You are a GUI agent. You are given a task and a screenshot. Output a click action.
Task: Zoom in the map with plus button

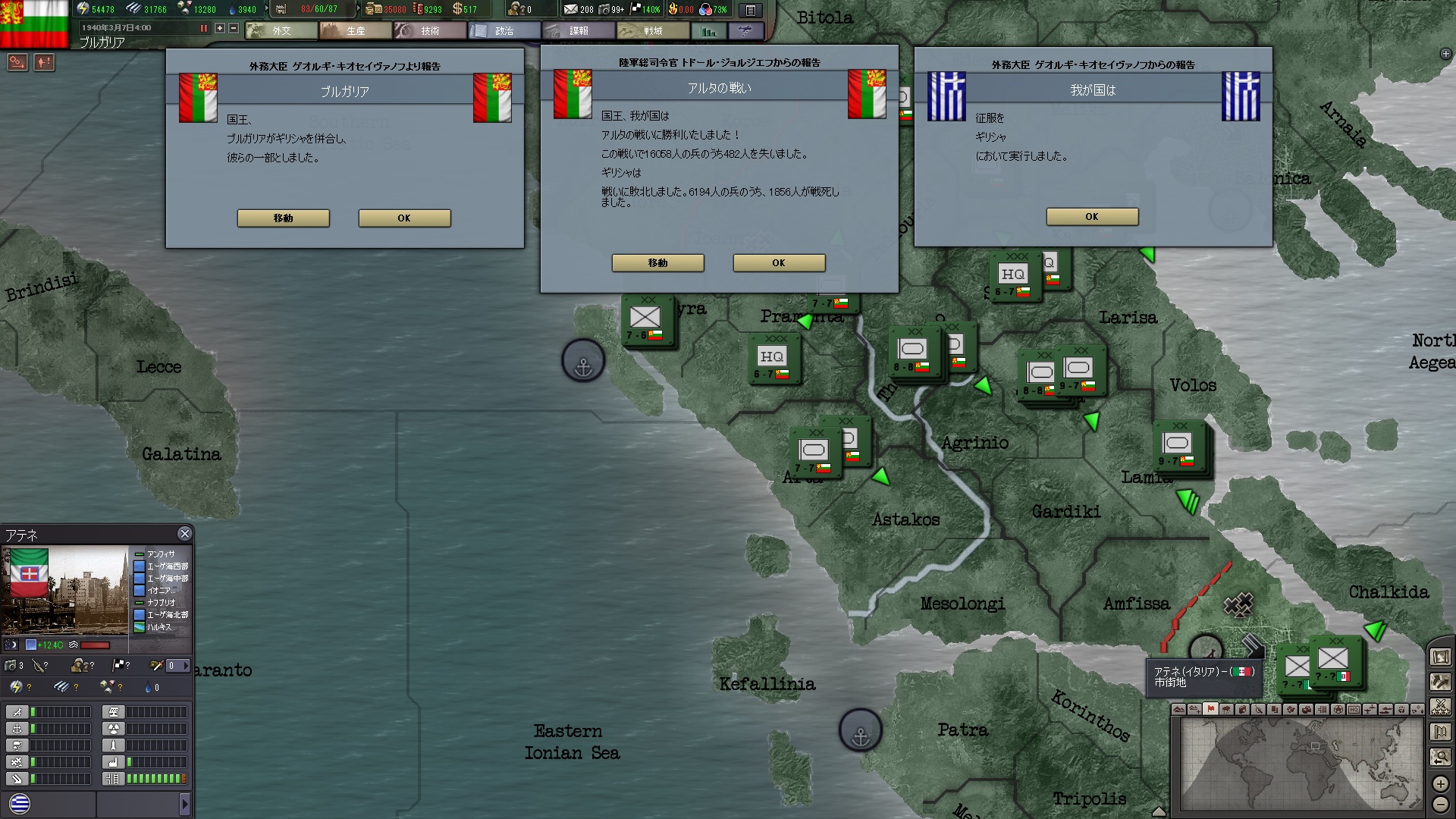[x=1441, y=783]
